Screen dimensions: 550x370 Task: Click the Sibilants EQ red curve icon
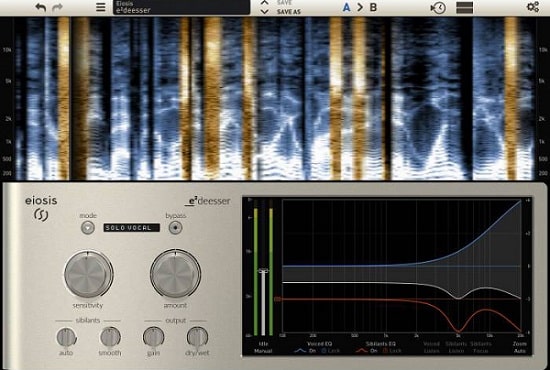point(361,350)
